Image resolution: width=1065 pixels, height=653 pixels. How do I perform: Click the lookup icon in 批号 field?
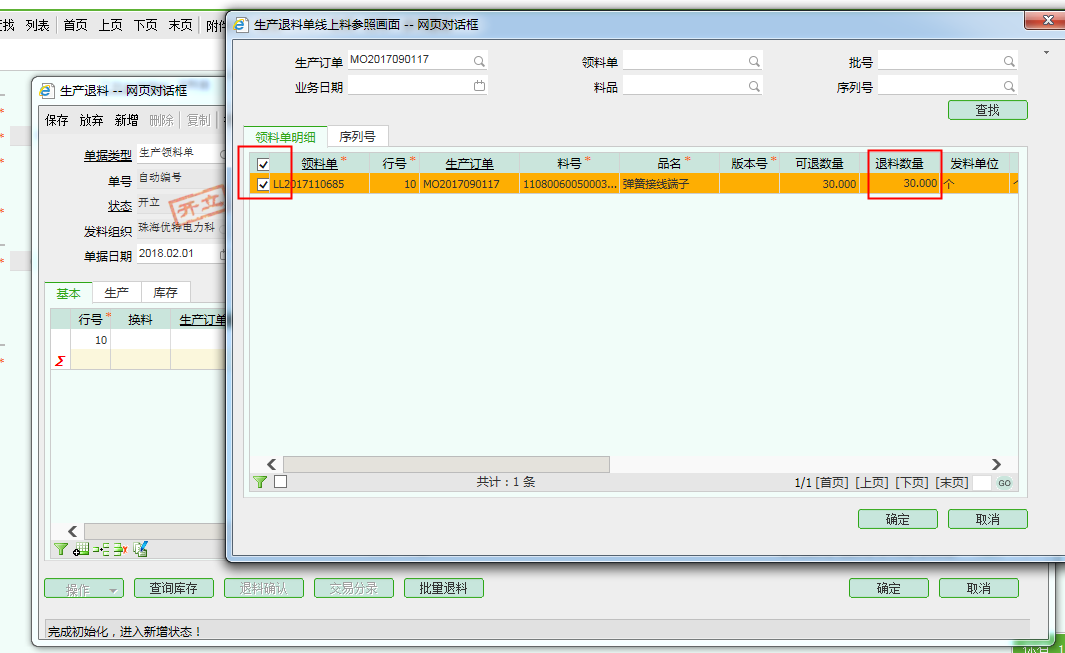(x=1009, y=61)
